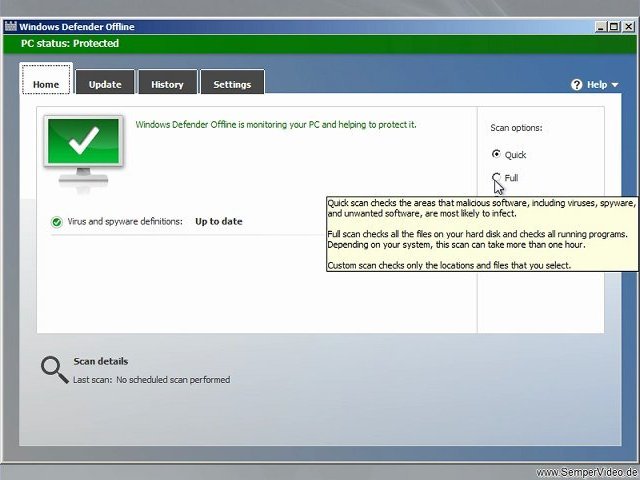Expand the Help dropdown arrow
Screen dimensions: 640x480
click(x=615, y=85)
